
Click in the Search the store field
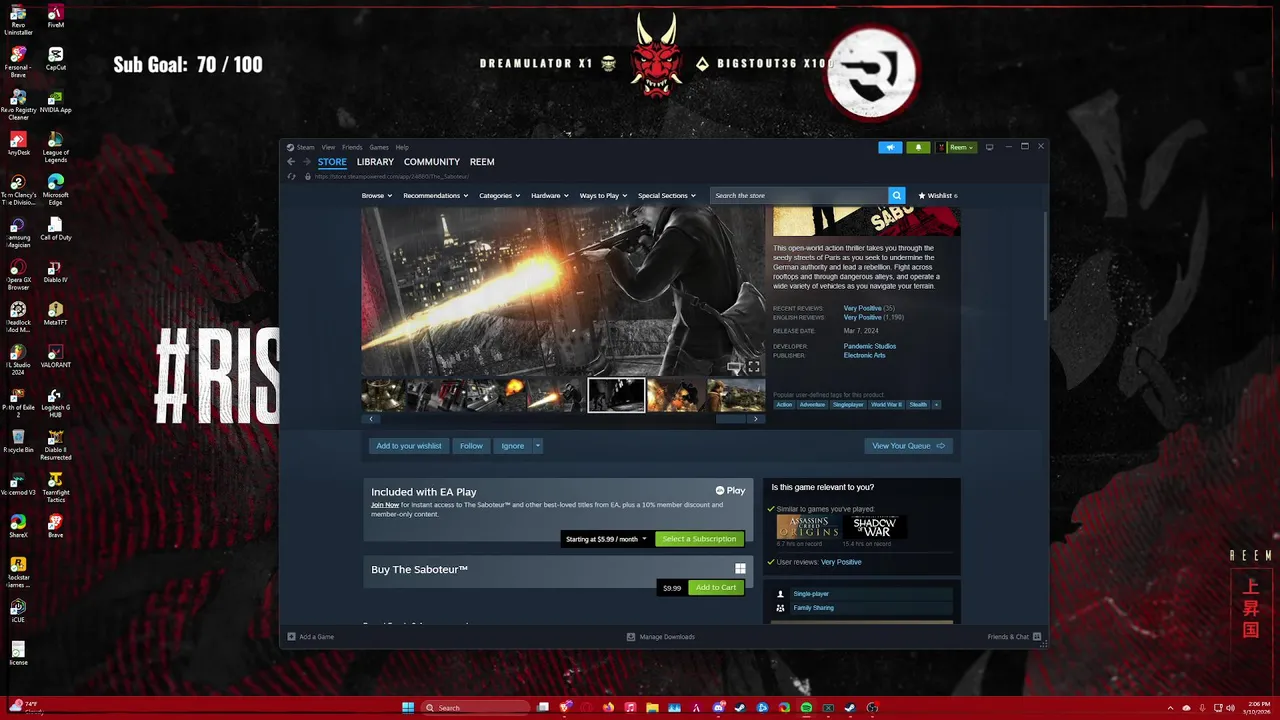click(x=799, y=196)
